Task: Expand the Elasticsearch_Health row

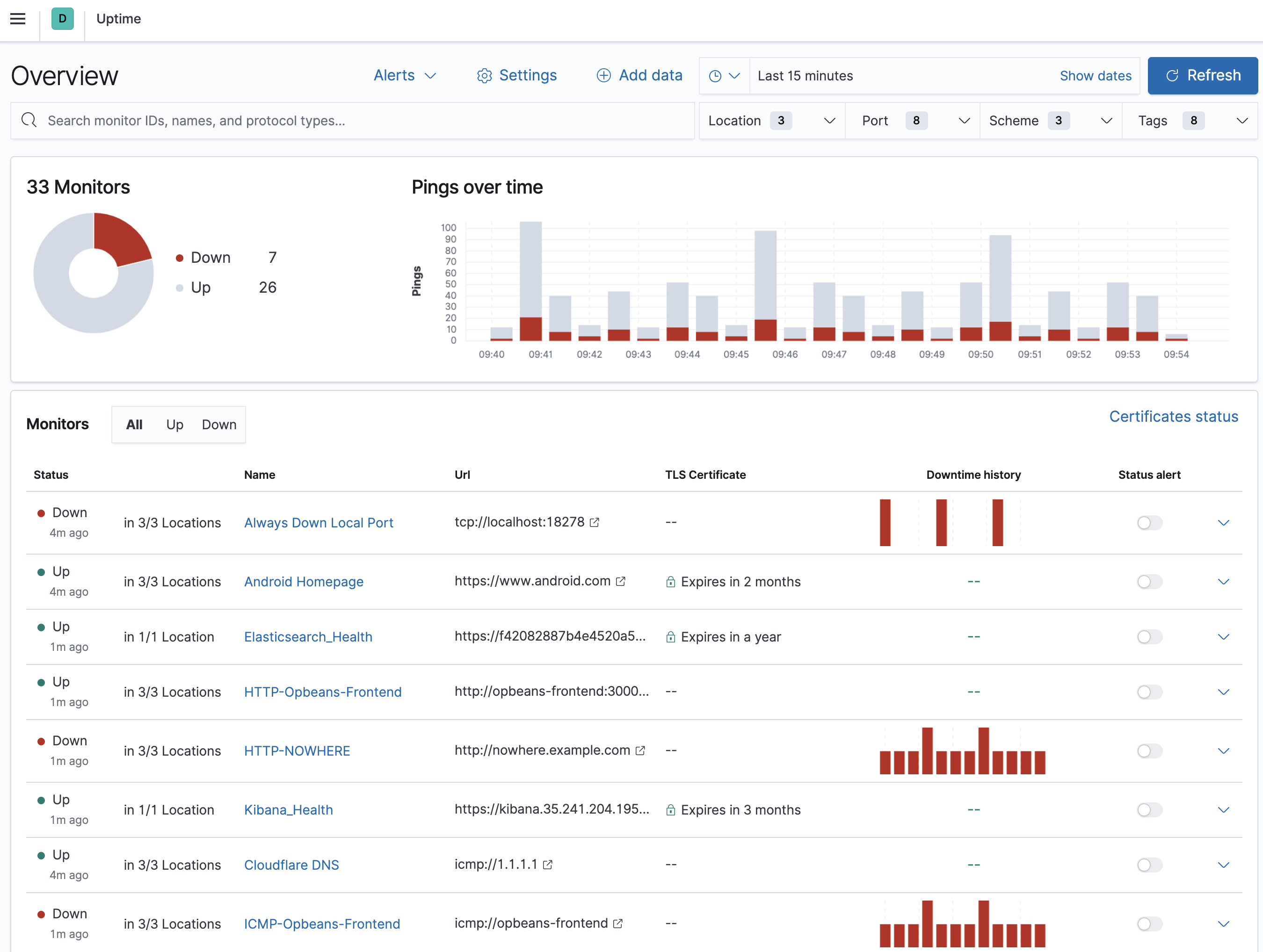Action: tap(1223, 637)
